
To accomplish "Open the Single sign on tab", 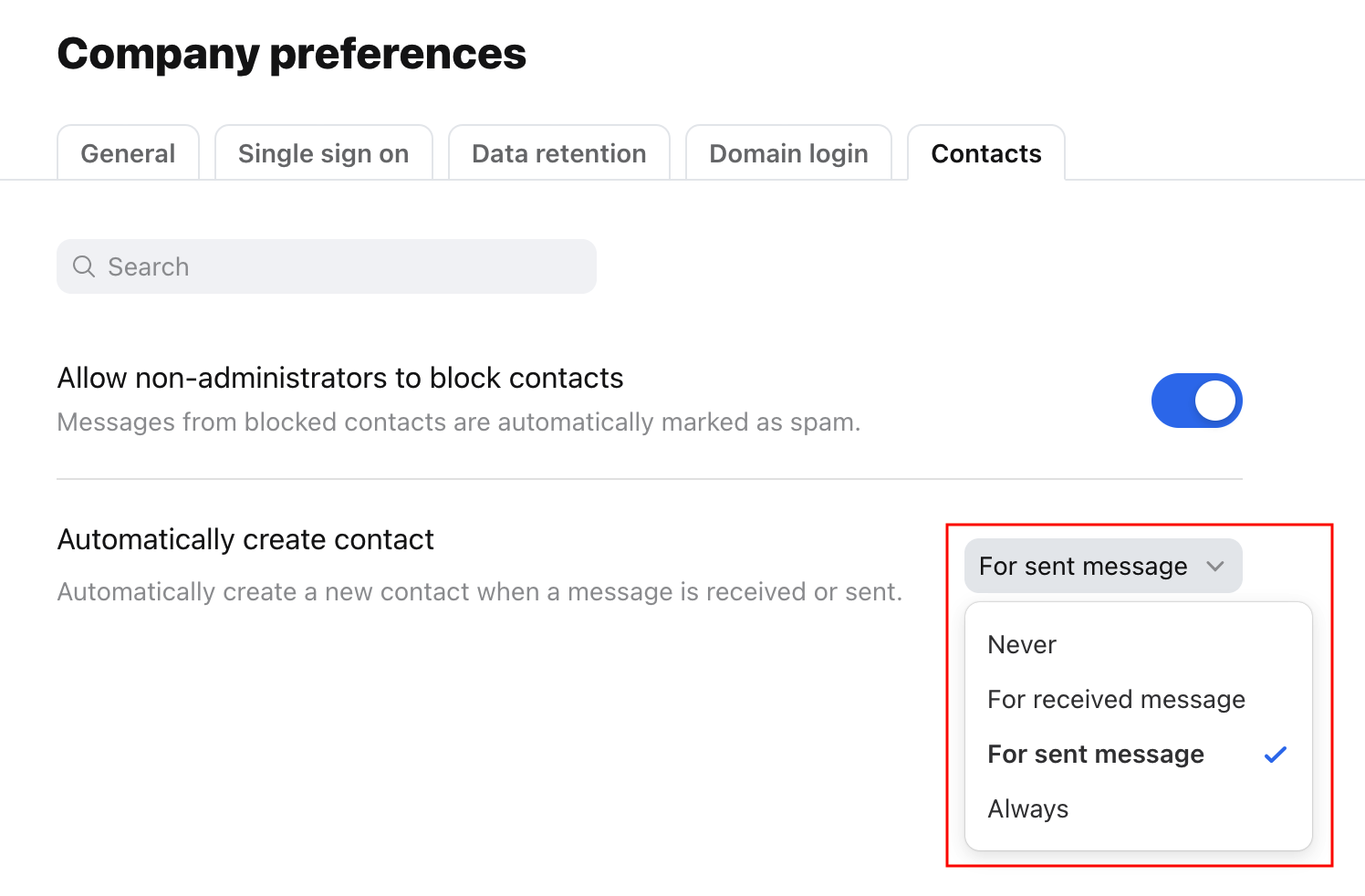I will click(323, 153).
